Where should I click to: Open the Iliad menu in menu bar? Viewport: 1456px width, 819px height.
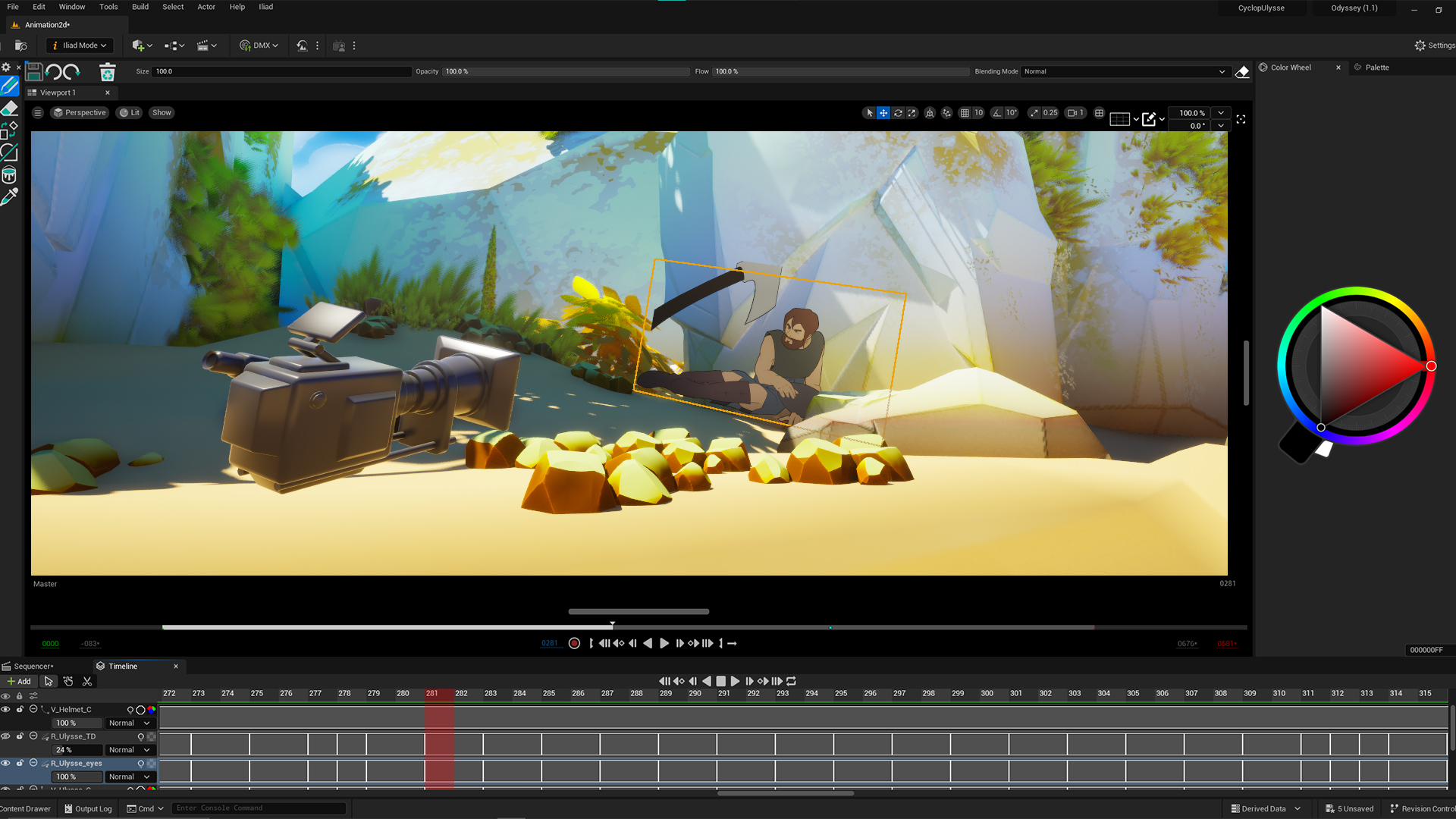click(265, 7)
